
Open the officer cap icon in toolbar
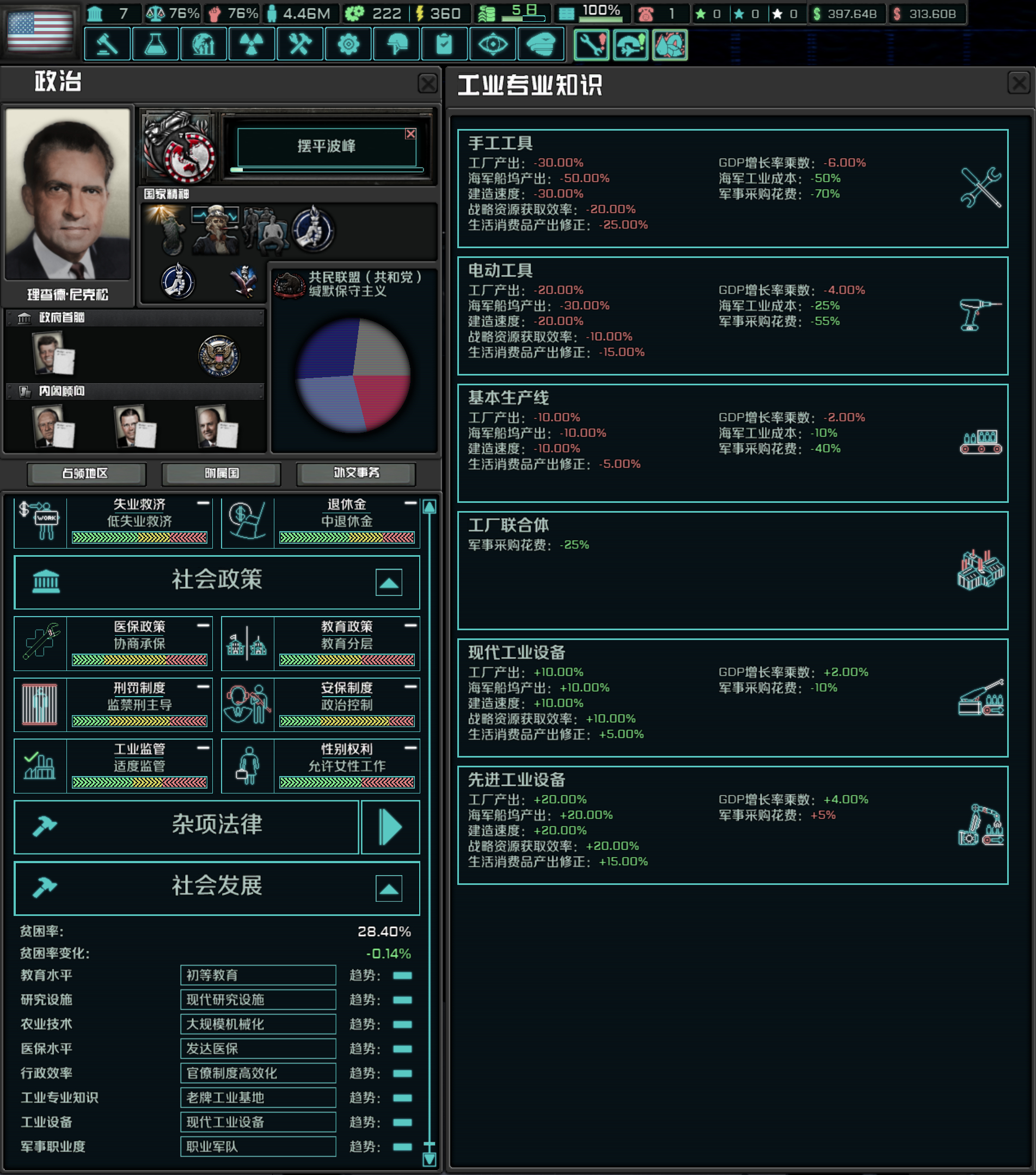coord(541,44)
